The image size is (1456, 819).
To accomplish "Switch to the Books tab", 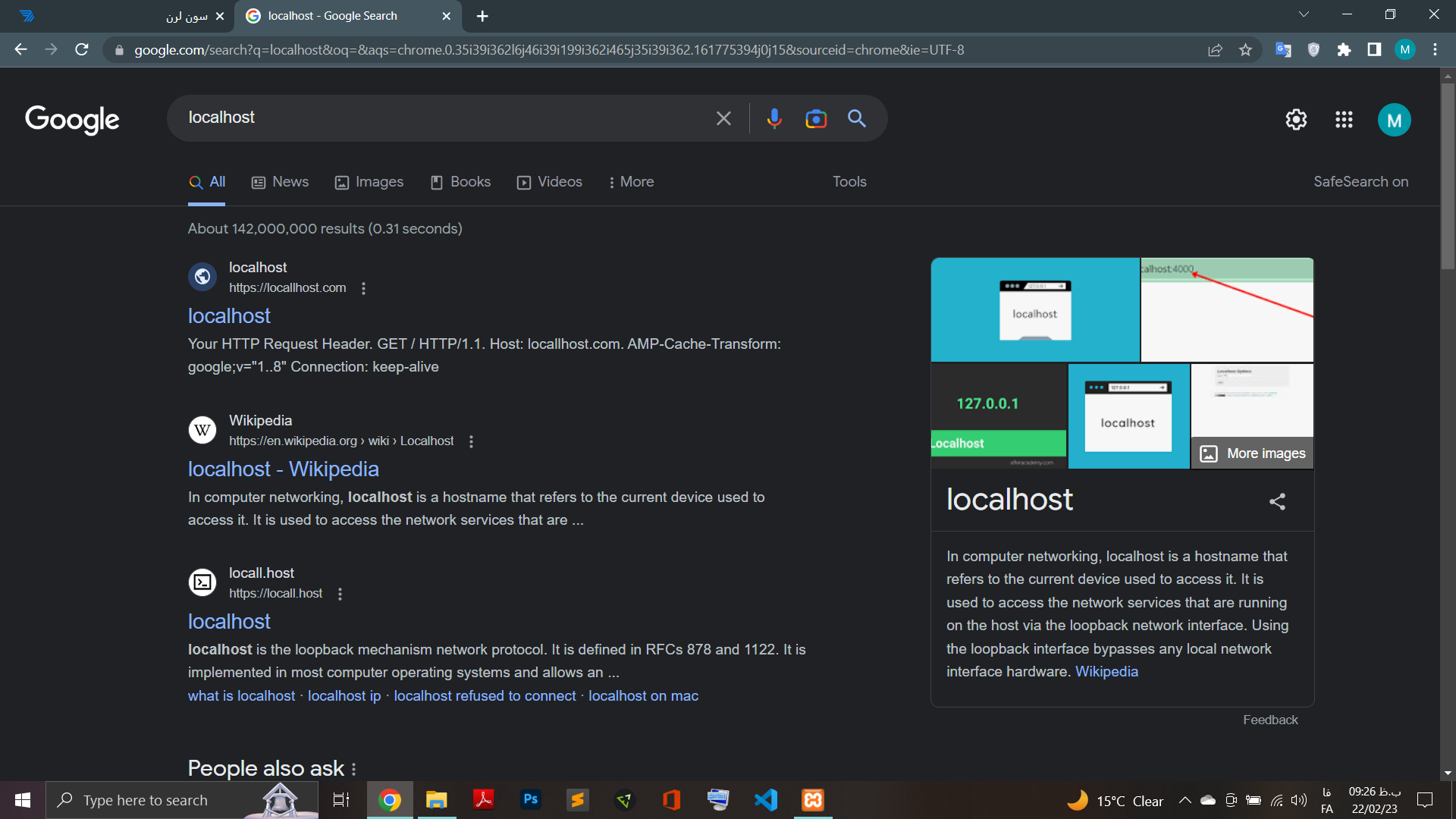I will (460, 182).
